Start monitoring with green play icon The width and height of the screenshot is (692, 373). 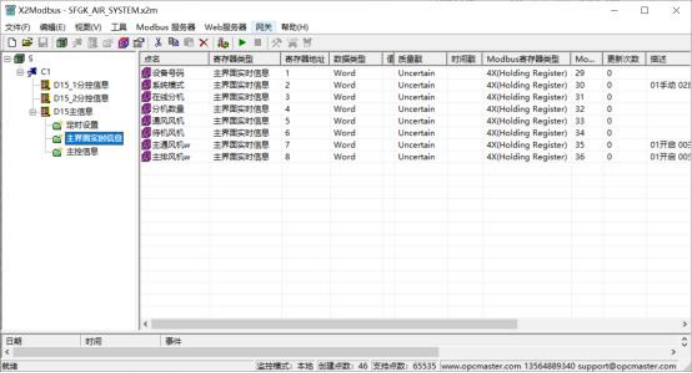click(x=242, y=43)
